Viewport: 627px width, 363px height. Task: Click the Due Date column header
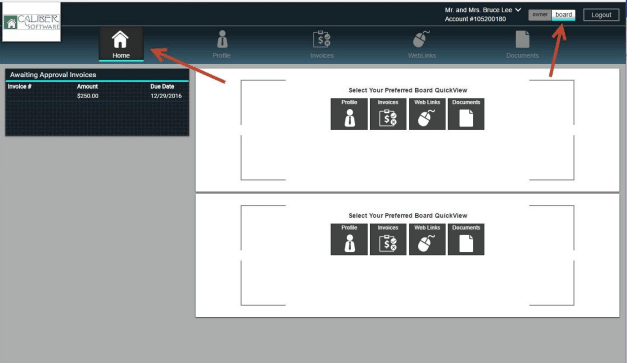(162, 86)
